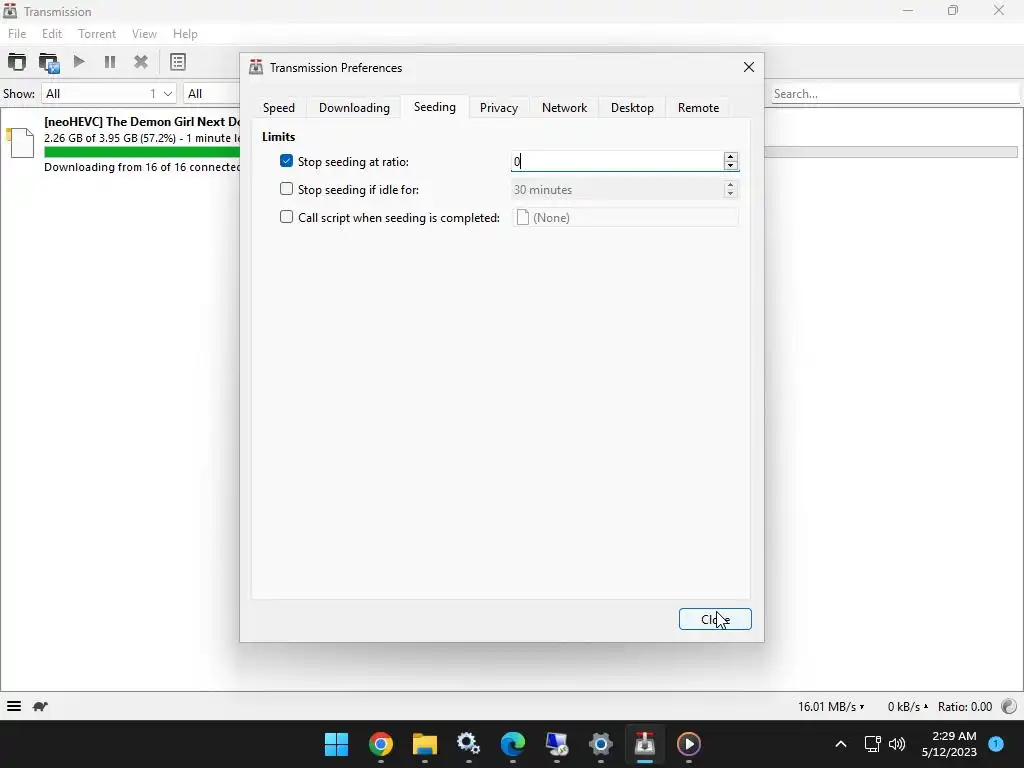This screenshot has height=768, width=1024.
Task: Click the green torrent progress bar
Action: 142,152
